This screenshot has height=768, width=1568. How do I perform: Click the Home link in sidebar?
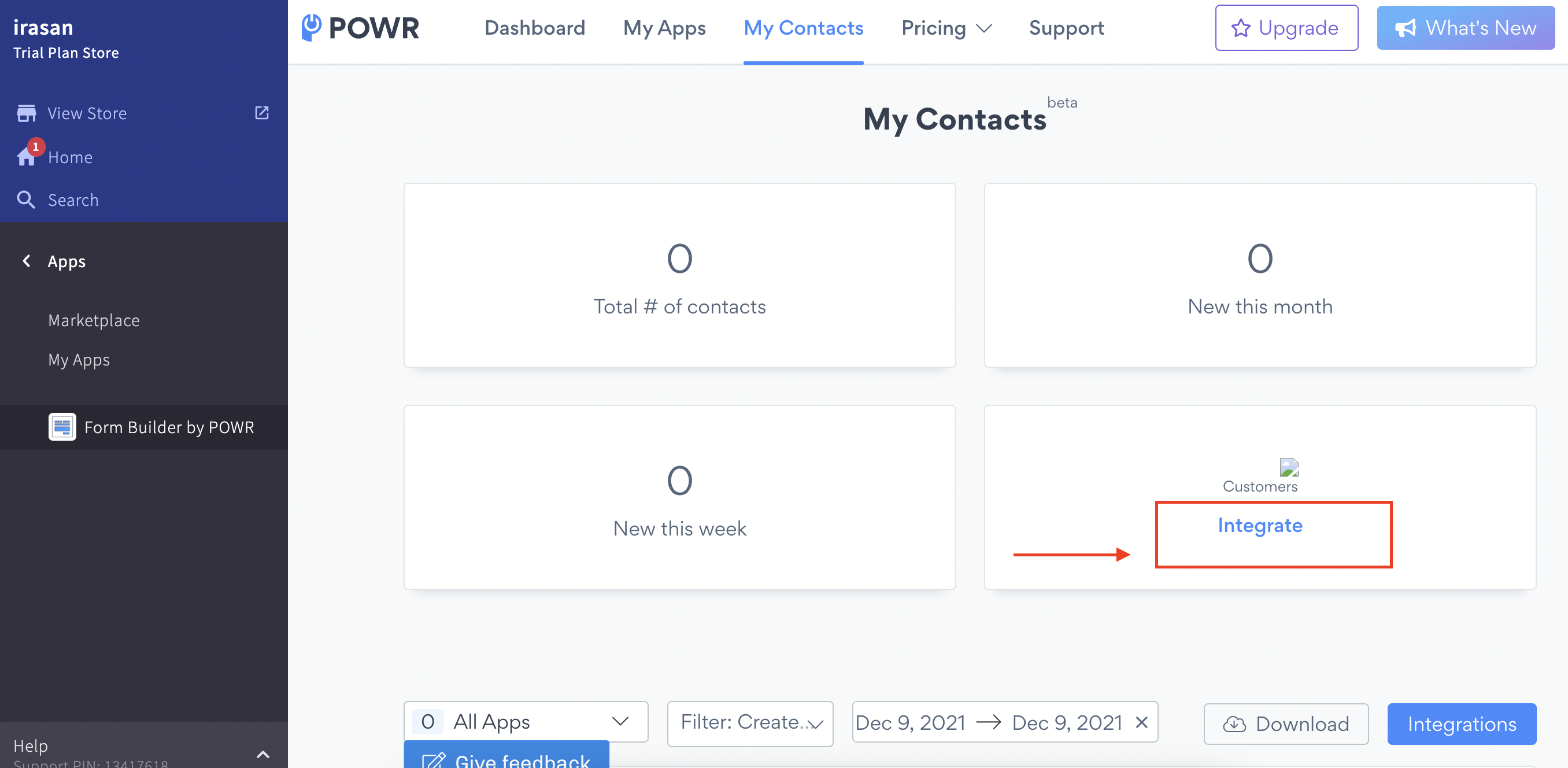[71, 157]
